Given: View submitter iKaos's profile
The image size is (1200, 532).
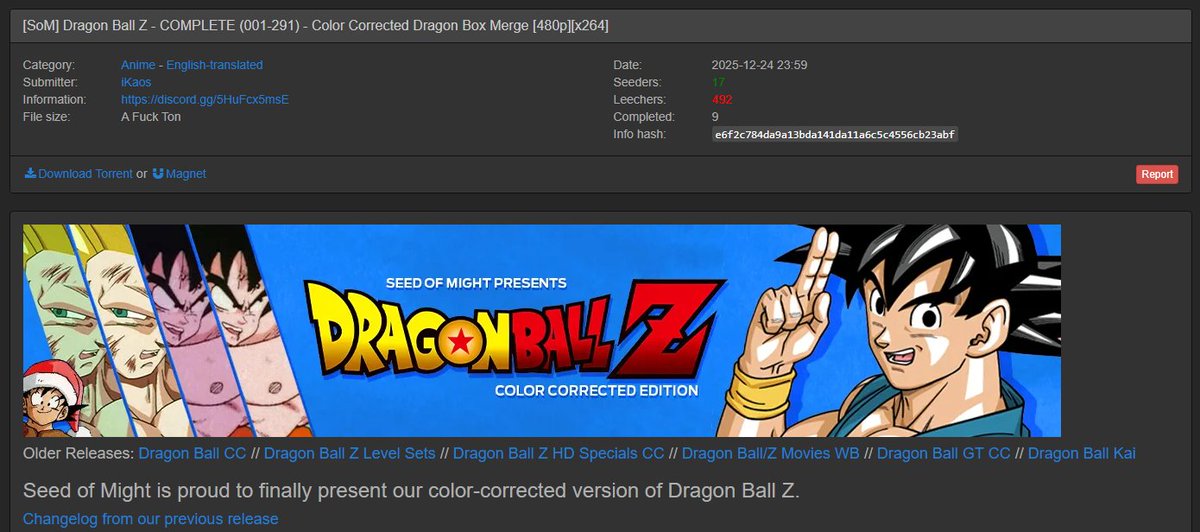Looking at the screenshot, I should [x=136, y=82].
